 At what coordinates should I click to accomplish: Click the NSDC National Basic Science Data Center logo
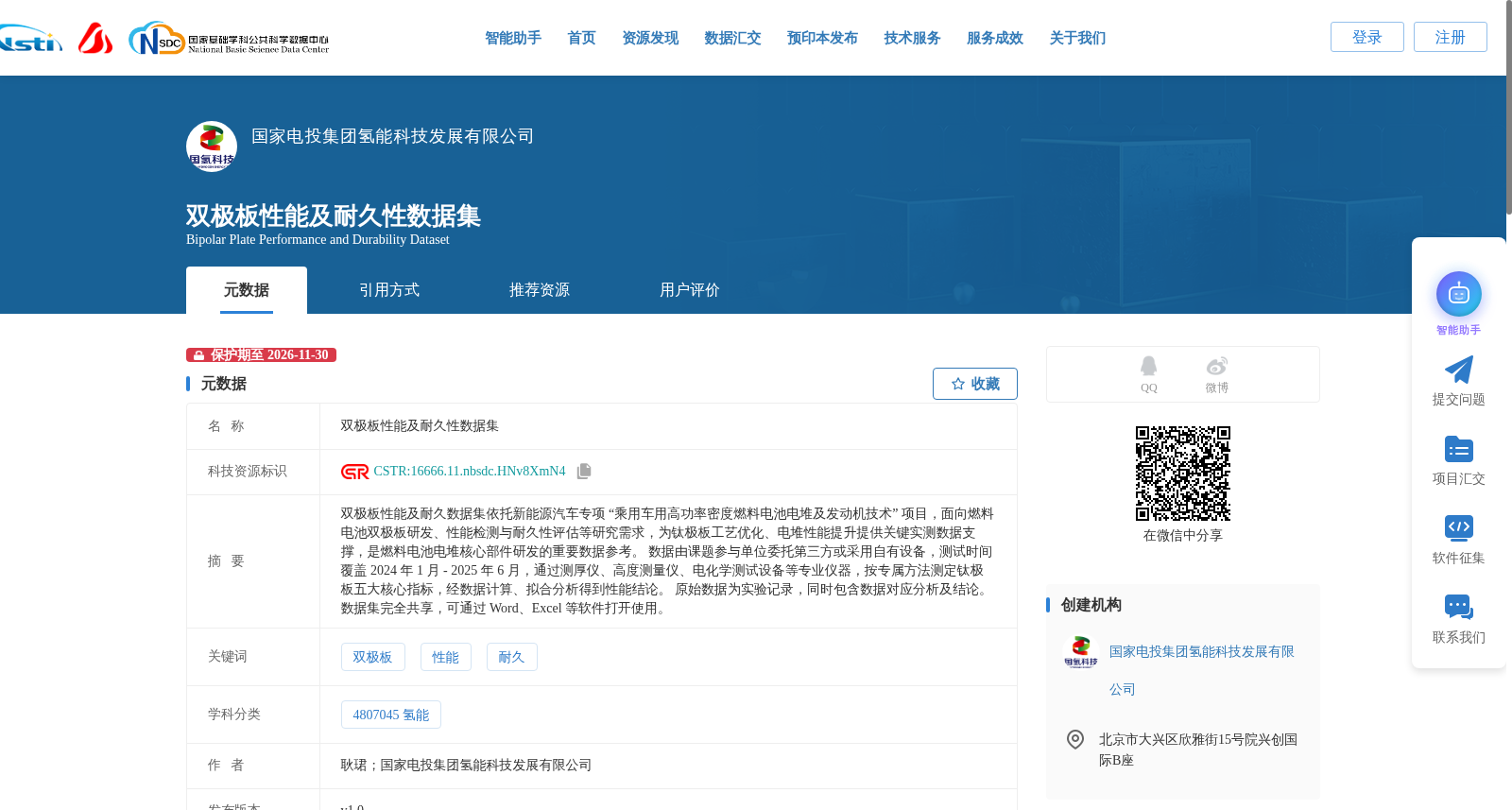pos(229,39)
